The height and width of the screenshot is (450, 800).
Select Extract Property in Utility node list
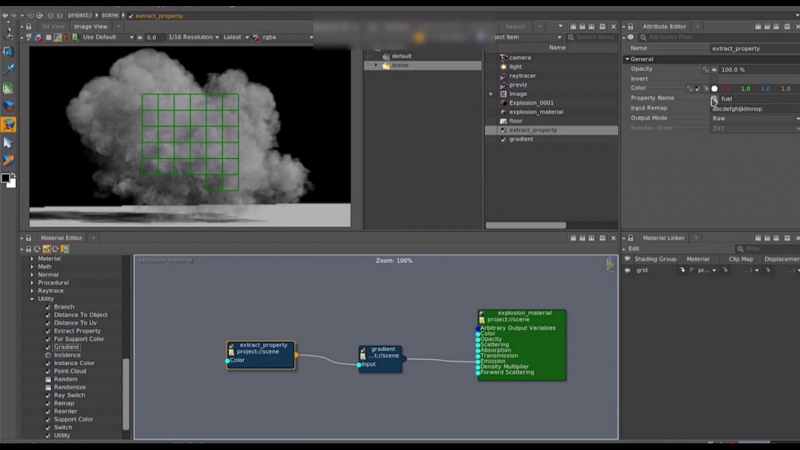(77, 331)
